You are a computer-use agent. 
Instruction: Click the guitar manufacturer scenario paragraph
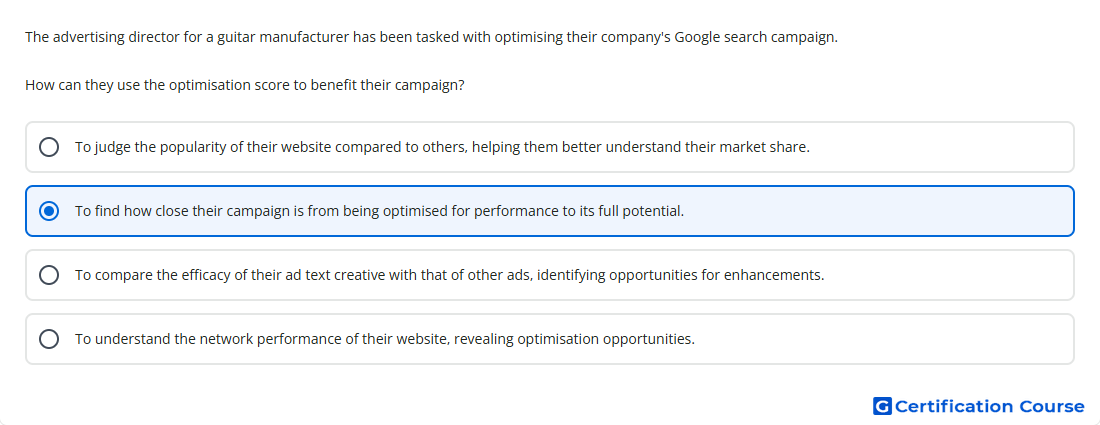(431, 37)
